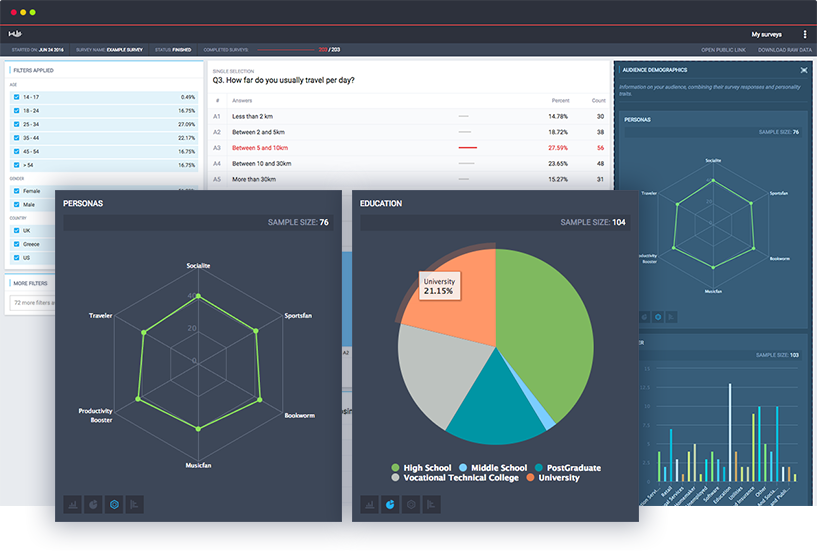Toggle PostGraduate legend item
This screenshot has width=817, height=551.
pos(568,468)
